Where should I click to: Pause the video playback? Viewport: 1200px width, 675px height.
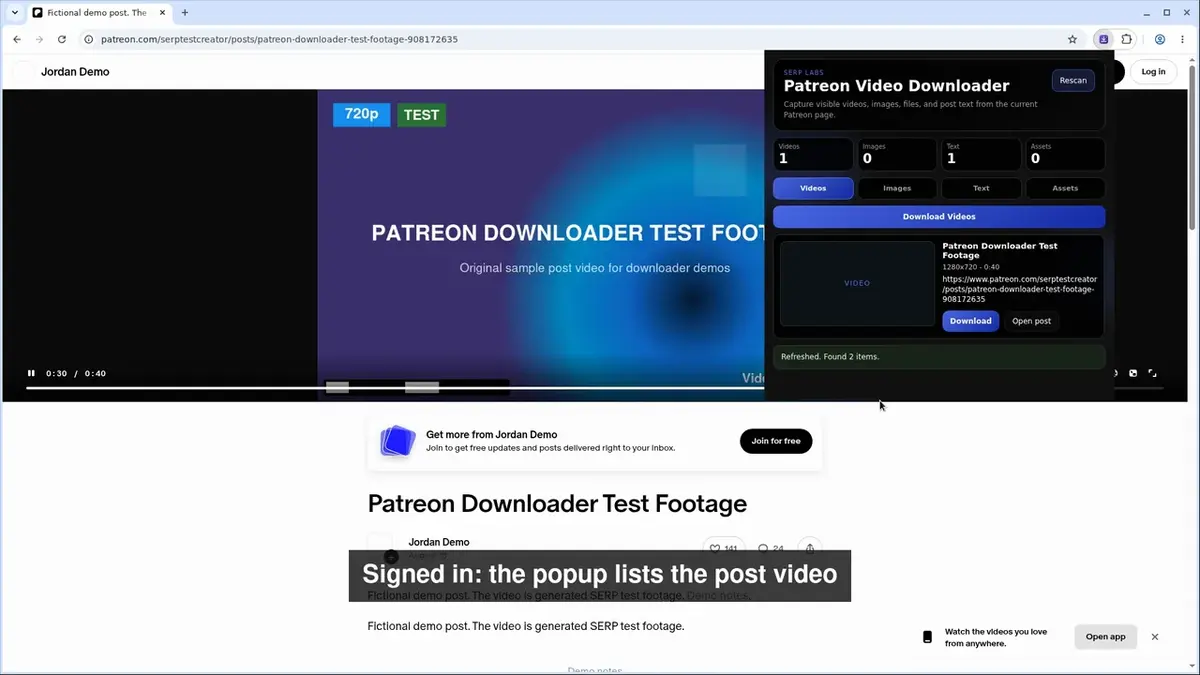(31, 373)
